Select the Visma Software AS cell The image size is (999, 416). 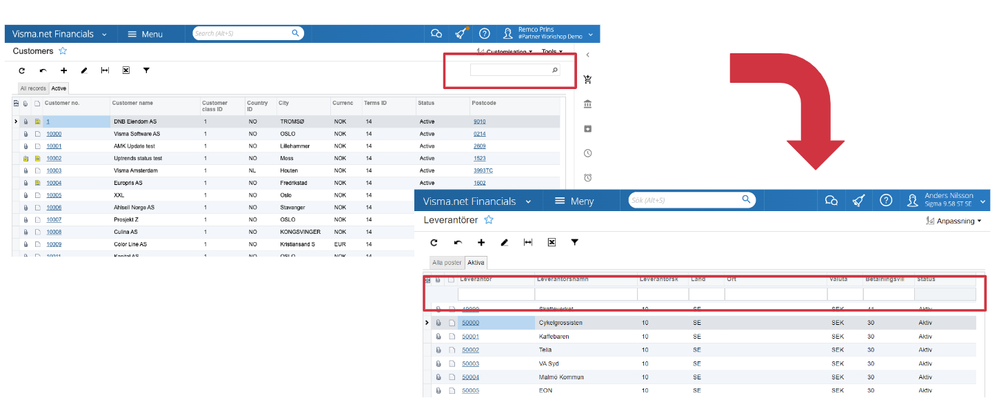[x=137, y=134]
